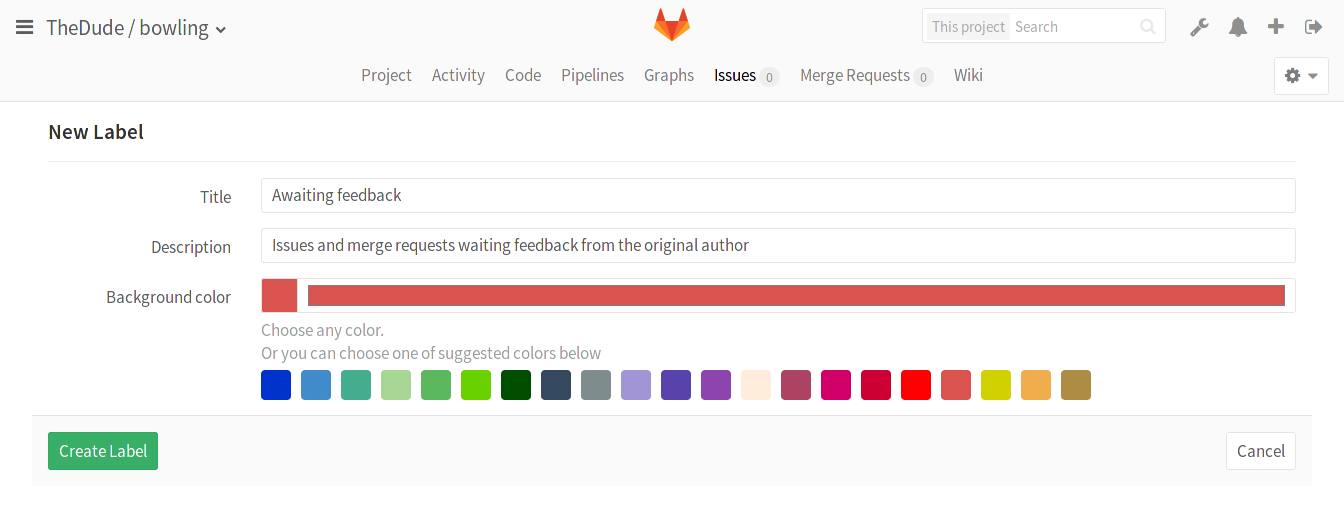Open notifications bell icon

click(1238, 27)
